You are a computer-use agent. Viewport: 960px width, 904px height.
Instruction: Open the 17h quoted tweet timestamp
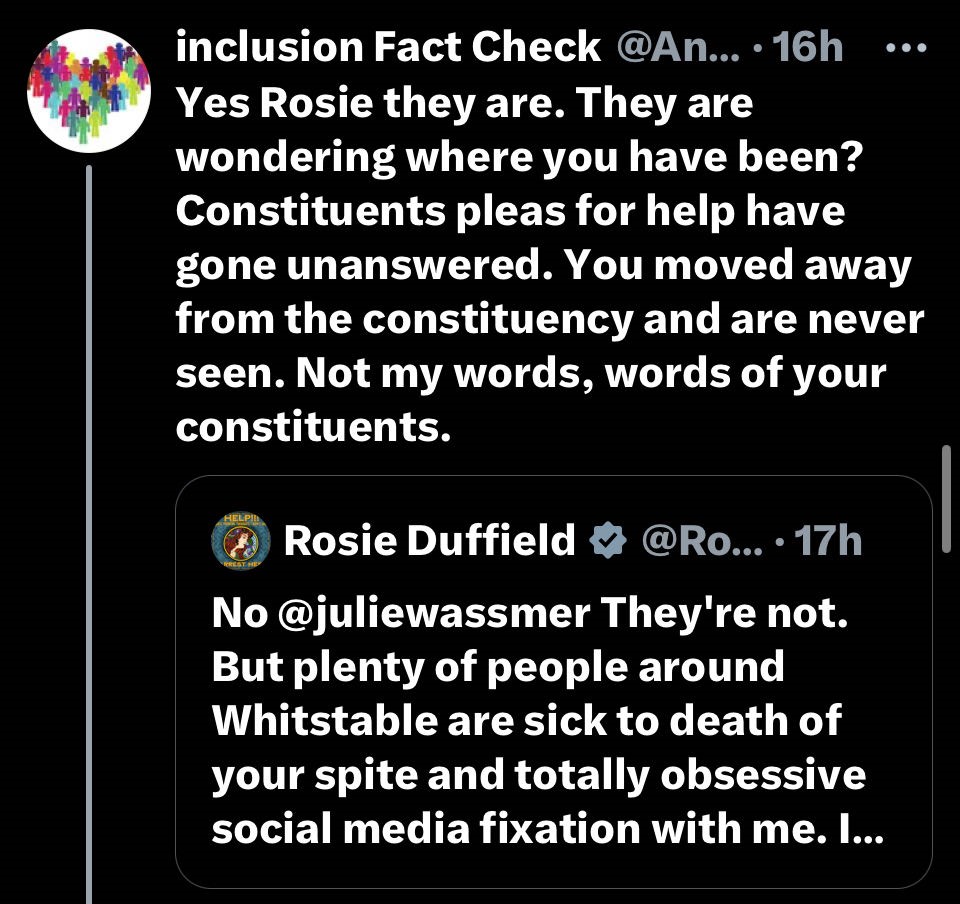click(825, 541)
